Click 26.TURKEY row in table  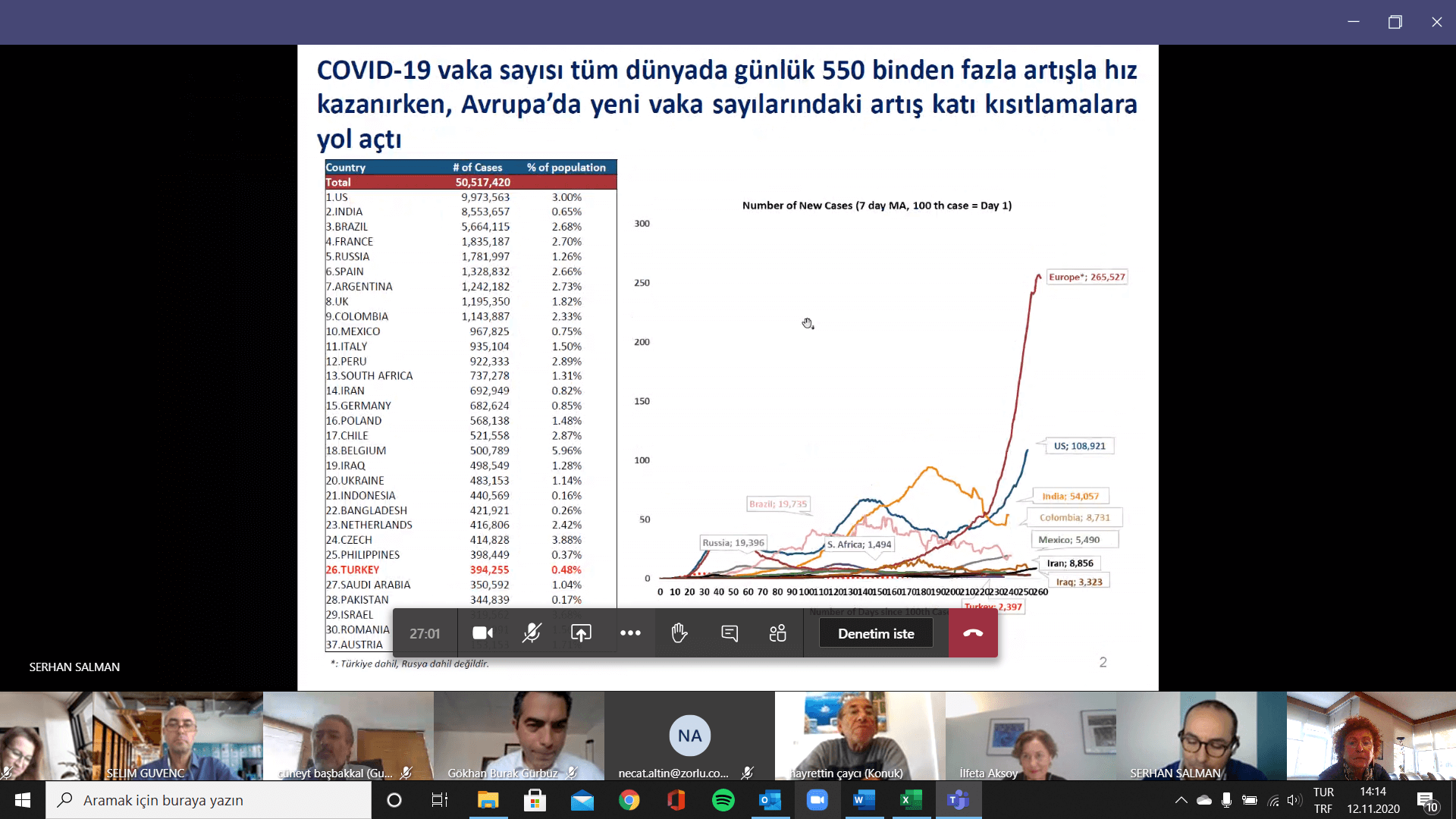pos(470,570)
